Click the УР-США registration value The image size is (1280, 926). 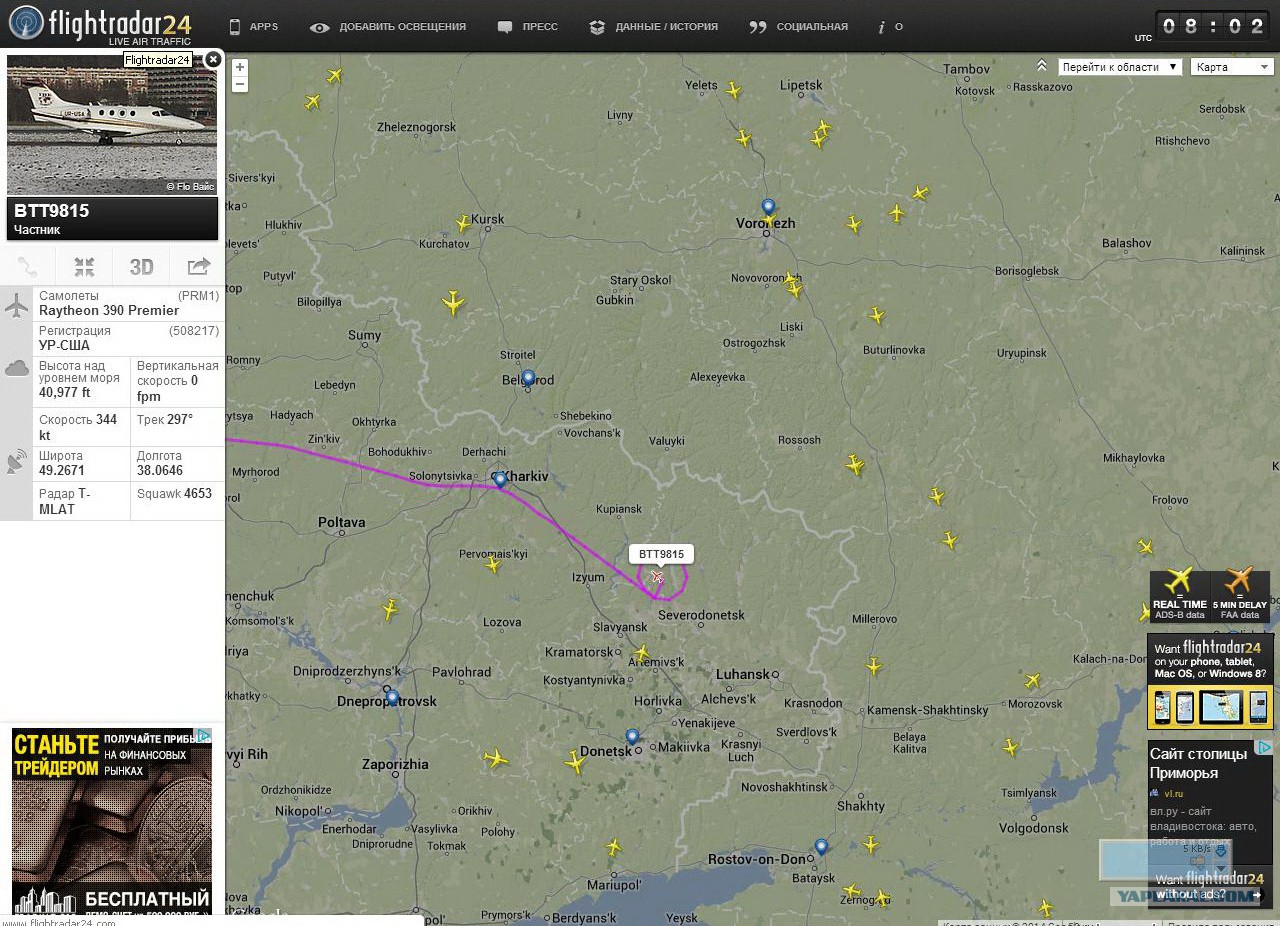coord(64,346)
